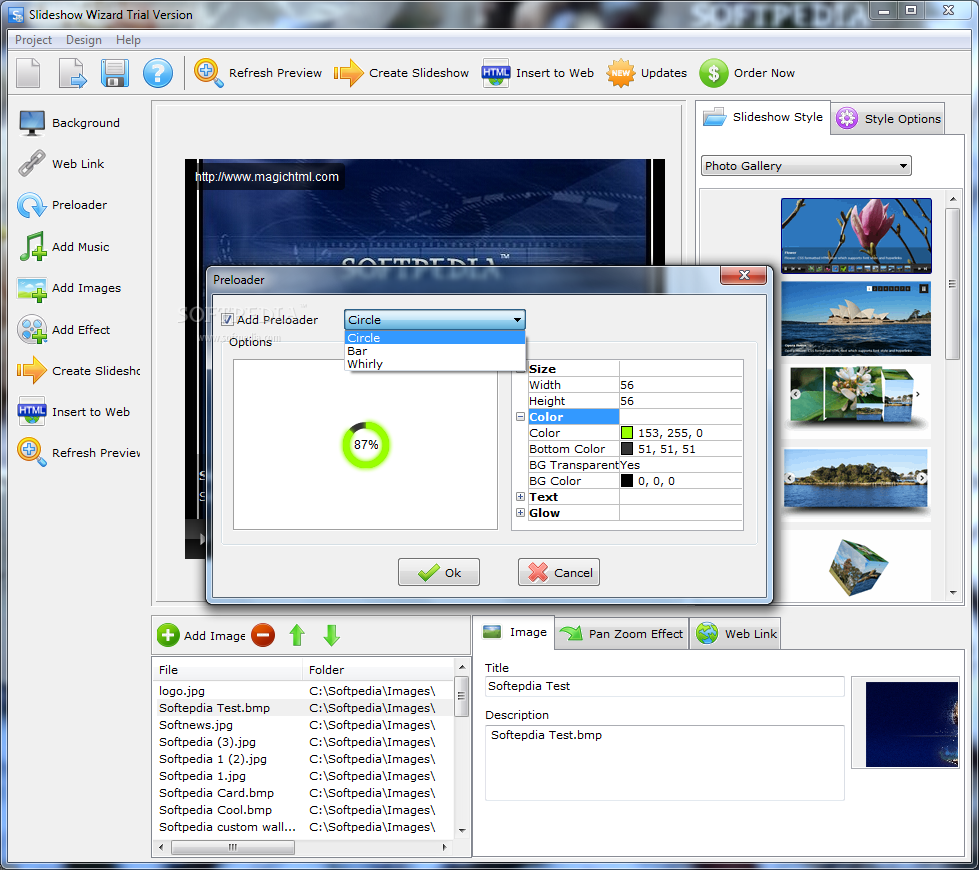The width and height of the screenshot is (979, 870).
Task: Move image up with green up arrow
Action: [x=297, y=635]
